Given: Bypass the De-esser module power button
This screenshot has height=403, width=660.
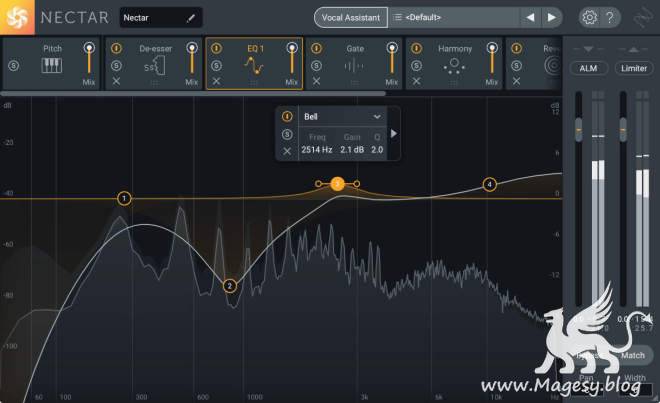Looking at the screenshot, I should (x=116, y=48).
